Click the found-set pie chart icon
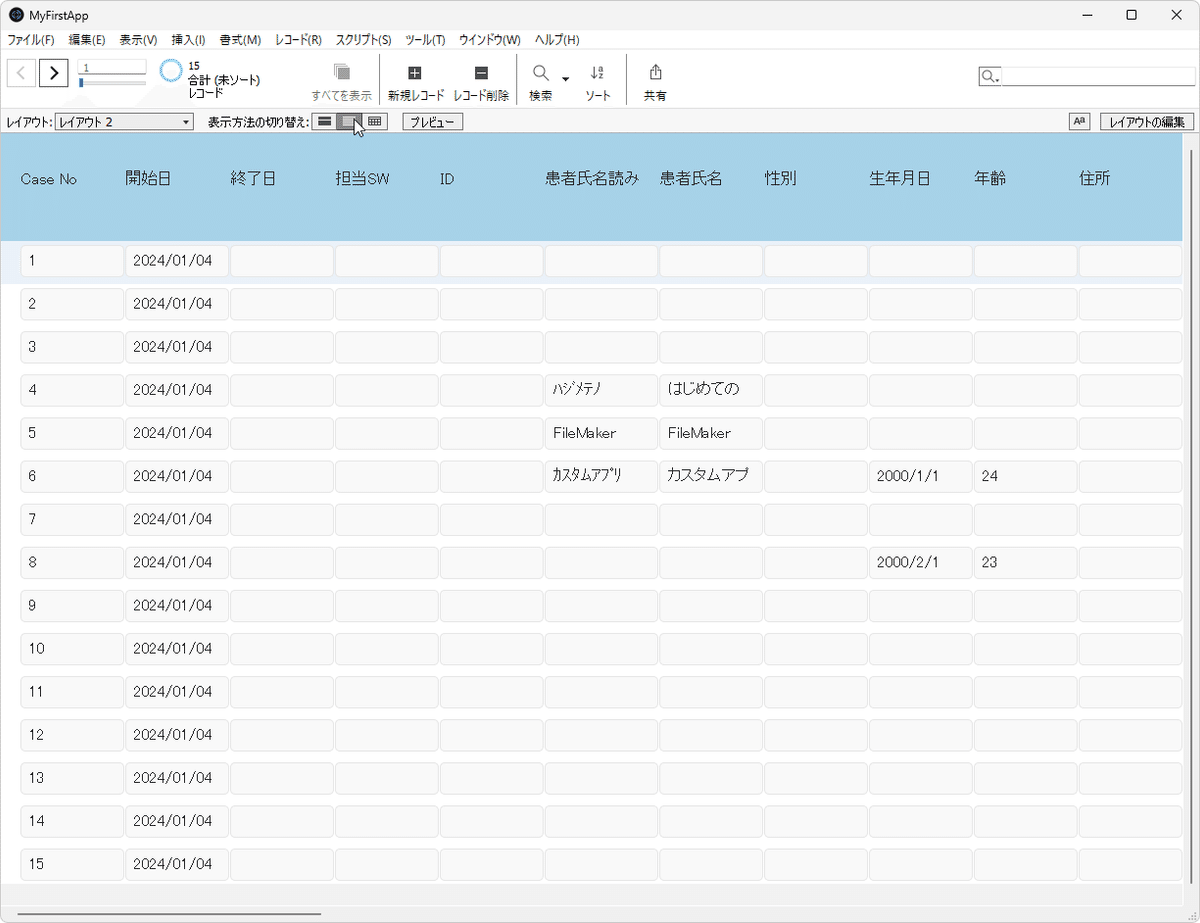 (171, 71)
